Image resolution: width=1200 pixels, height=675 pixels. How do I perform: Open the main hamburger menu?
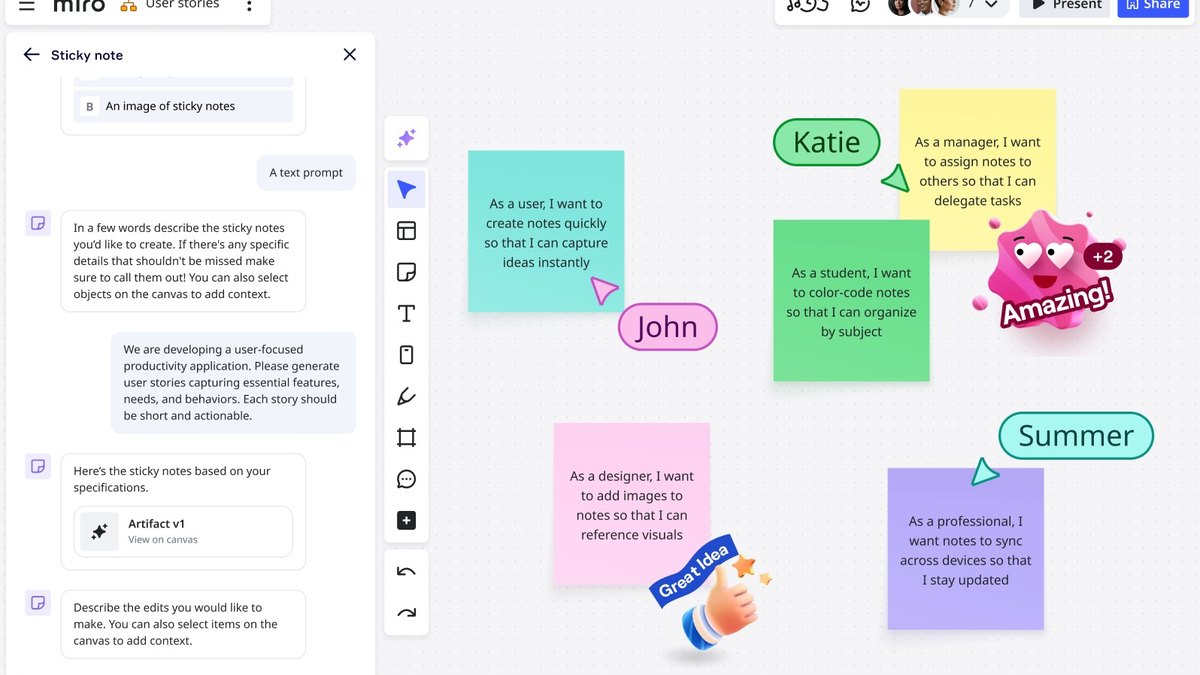click(27, 5)
